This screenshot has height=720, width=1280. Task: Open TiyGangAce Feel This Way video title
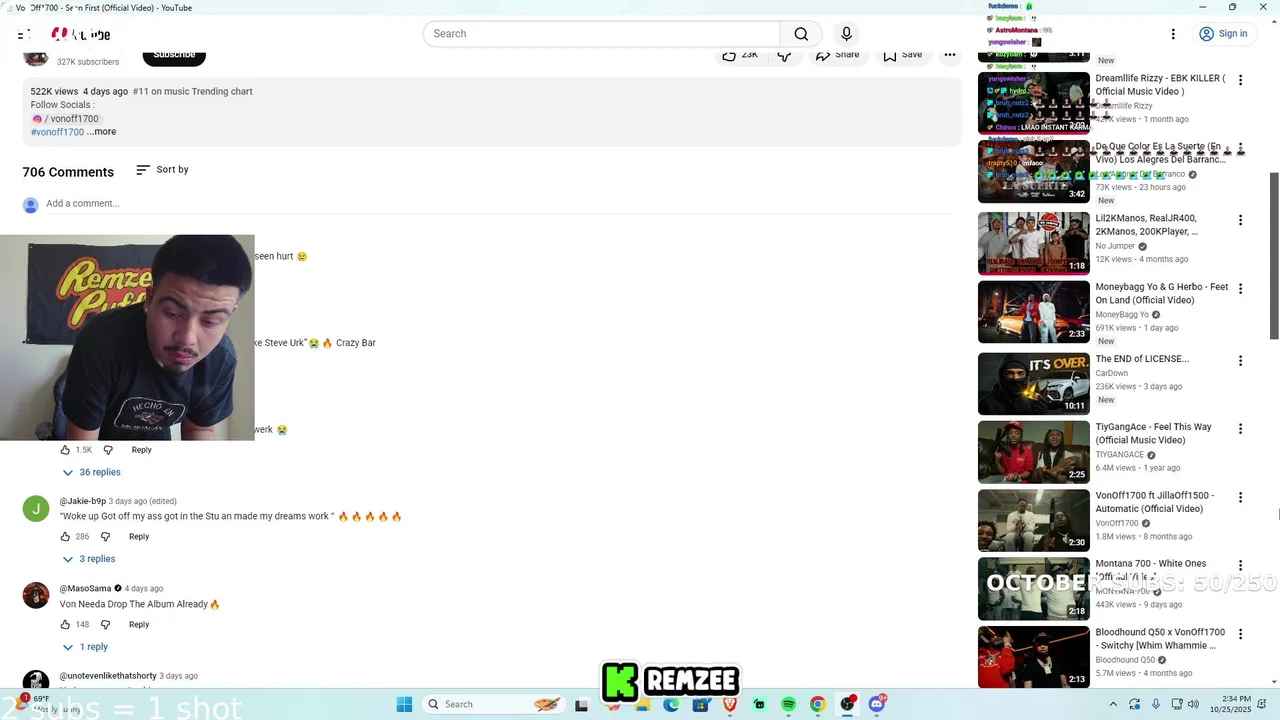[x=1153, y=434]
